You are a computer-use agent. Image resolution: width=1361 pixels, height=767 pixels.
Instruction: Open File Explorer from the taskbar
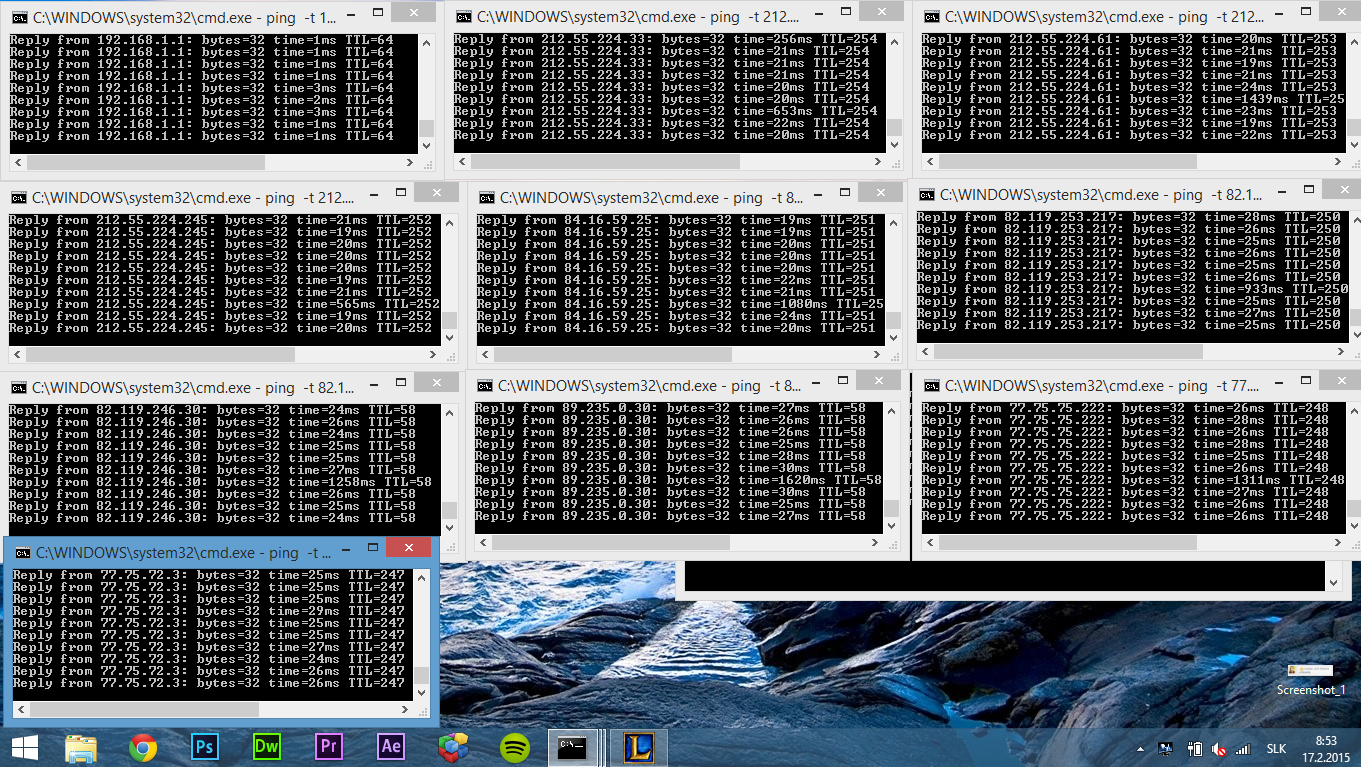coord(81,747)
